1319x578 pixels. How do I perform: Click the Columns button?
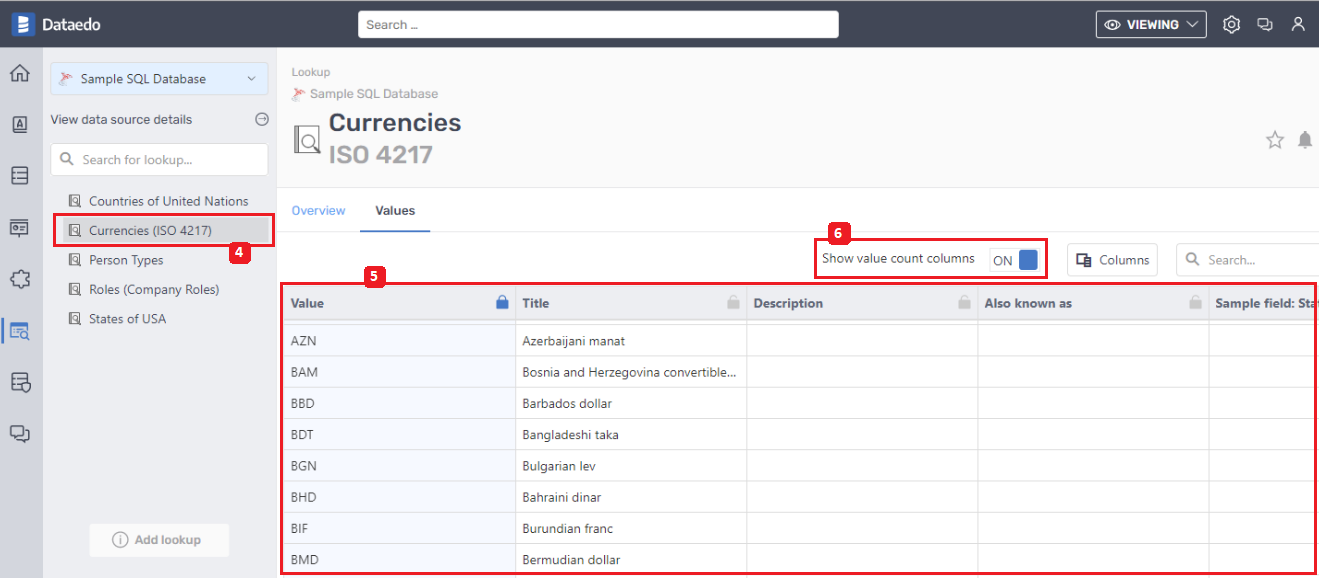point(1112,260)
